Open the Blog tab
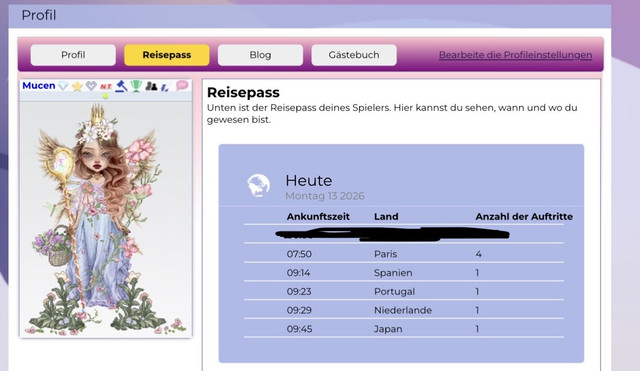640x371 pixels. [x=260, y=55]
